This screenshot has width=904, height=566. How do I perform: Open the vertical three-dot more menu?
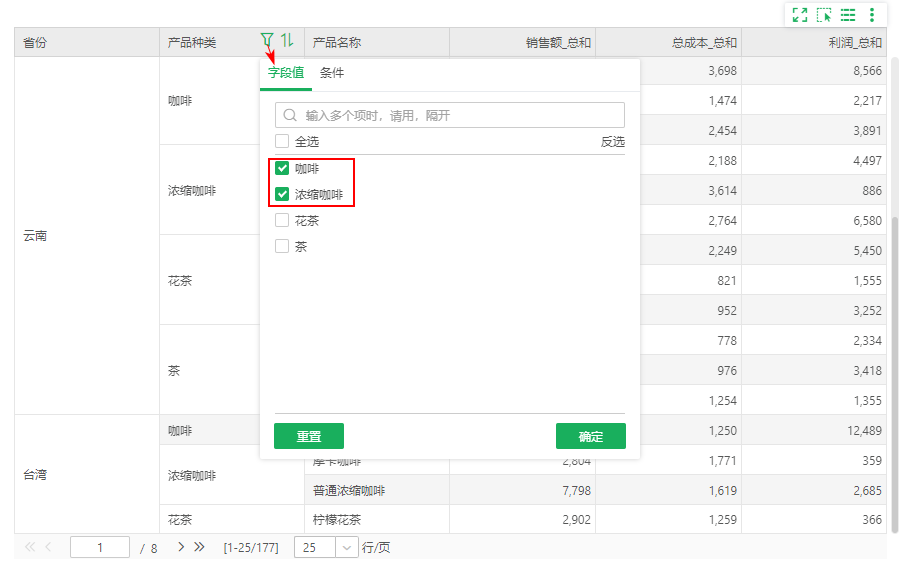872,15
